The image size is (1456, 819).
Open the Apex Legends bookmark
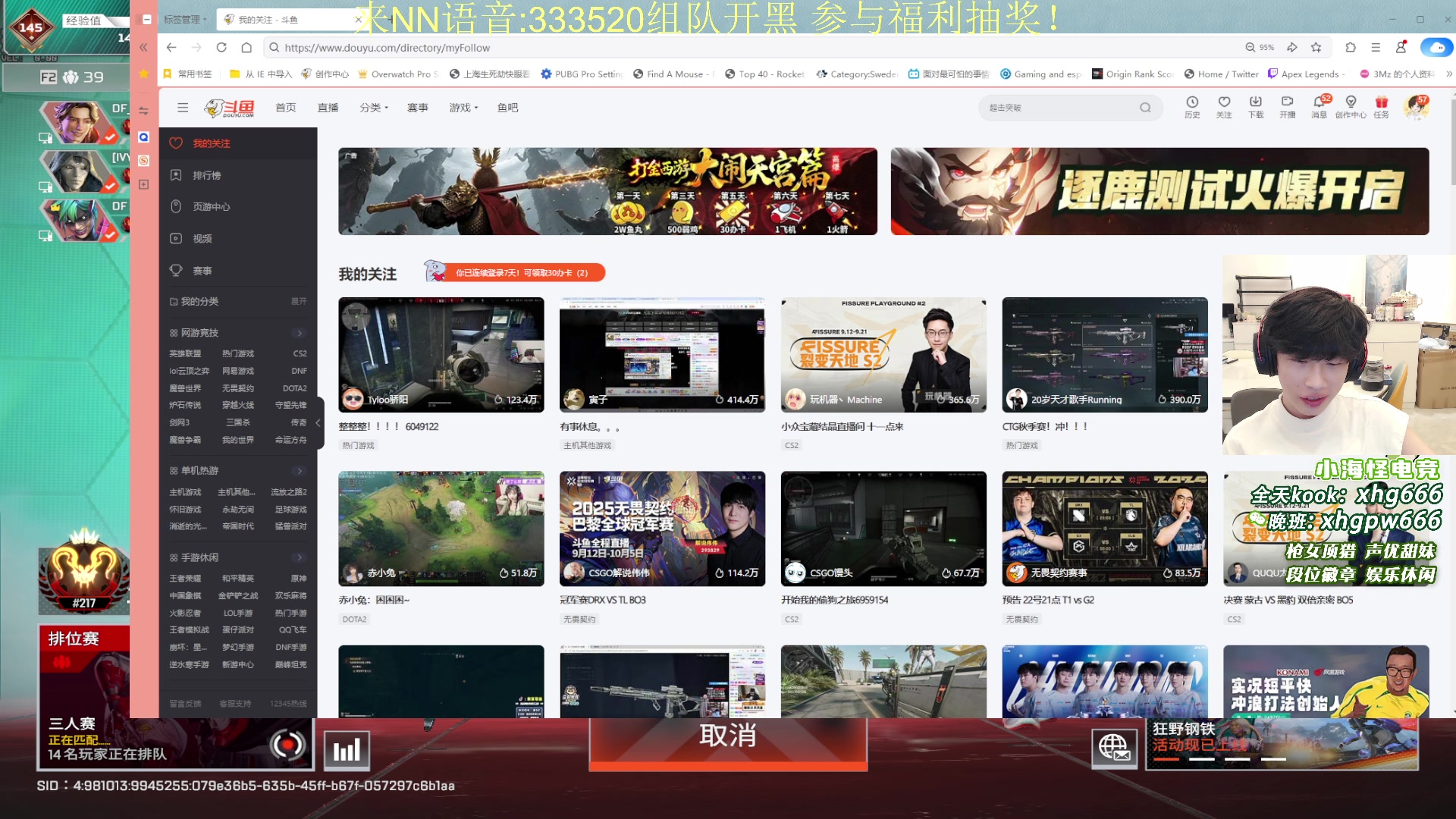pyautogui.click(x=1305, y=74)
